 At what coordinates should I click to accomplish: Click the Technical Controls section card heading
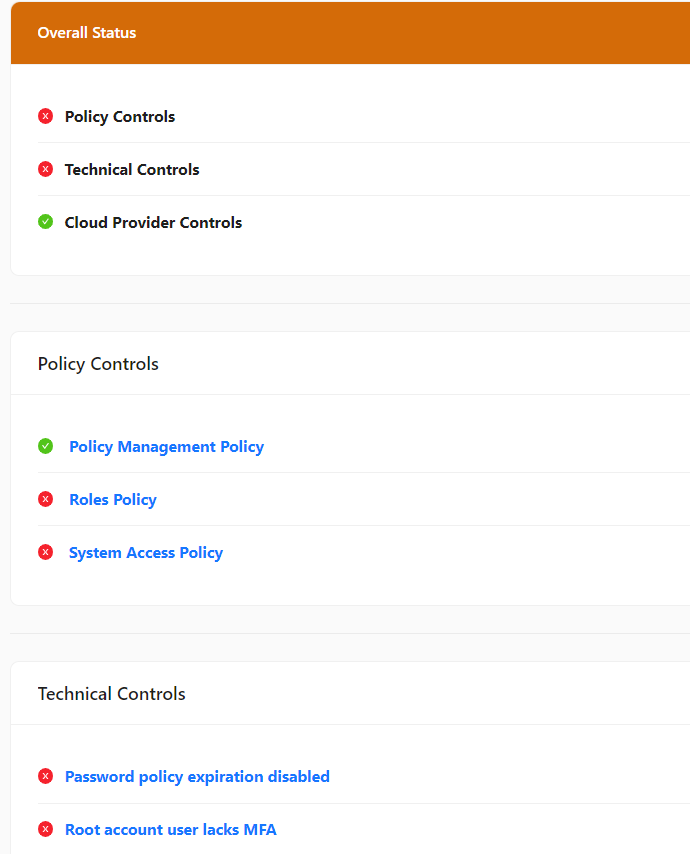(112, 694)
